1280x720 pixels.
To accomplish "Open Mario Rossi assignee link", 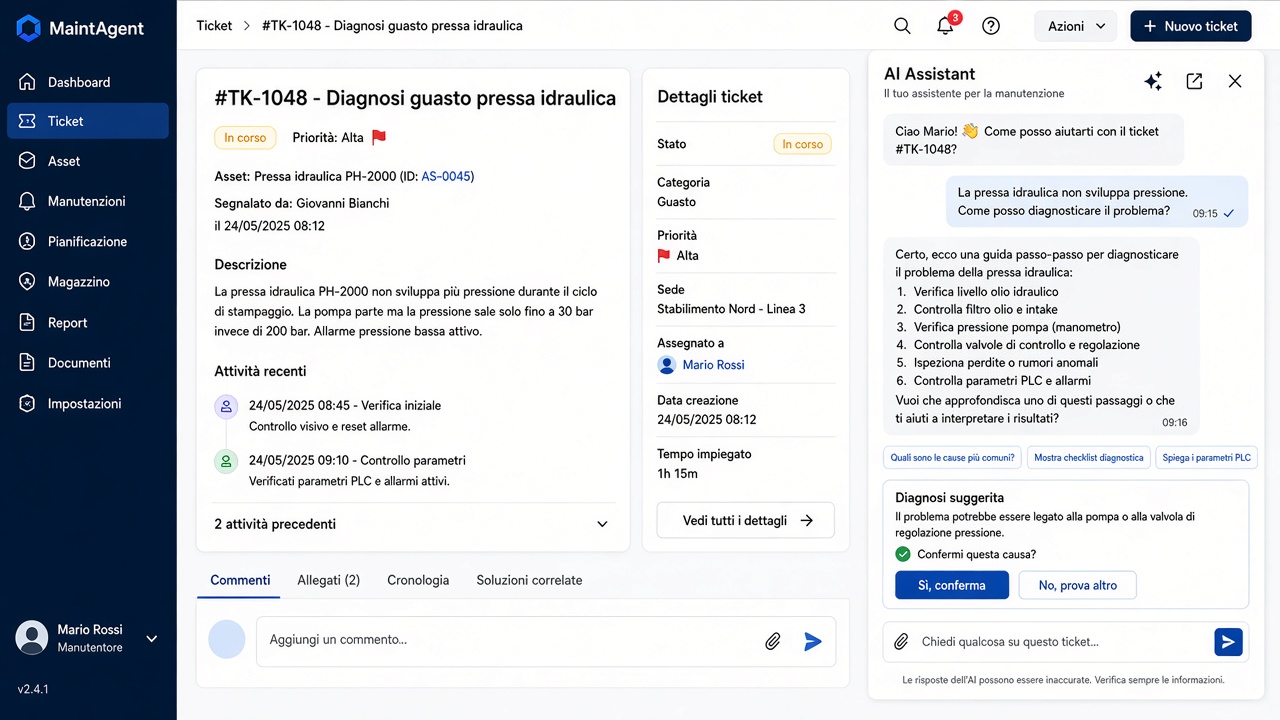I will click(x=713, y=365).
